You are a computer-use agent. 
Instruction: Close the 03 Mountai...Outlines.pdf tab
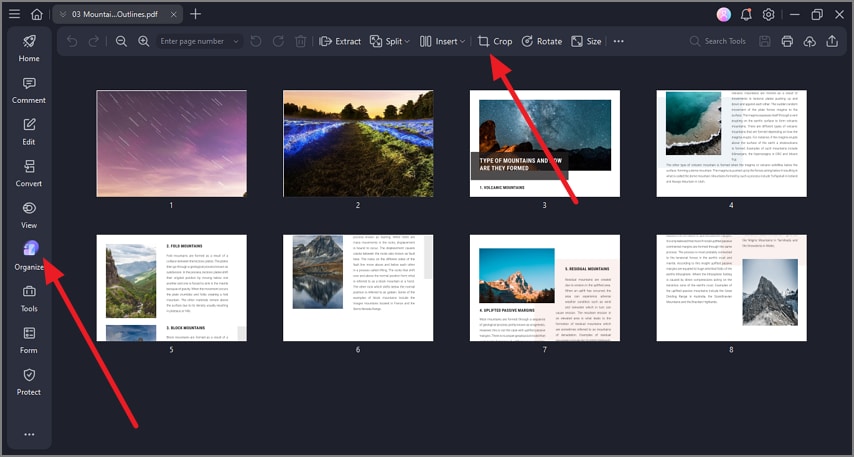tap(173, 14)
